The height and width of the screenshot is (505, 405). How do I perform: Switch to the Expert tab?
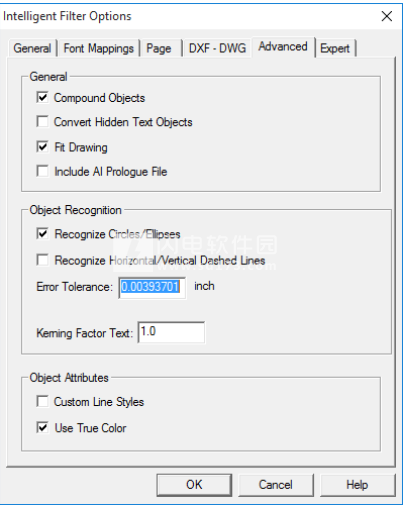pyautogui.click(x=335, y=48)
